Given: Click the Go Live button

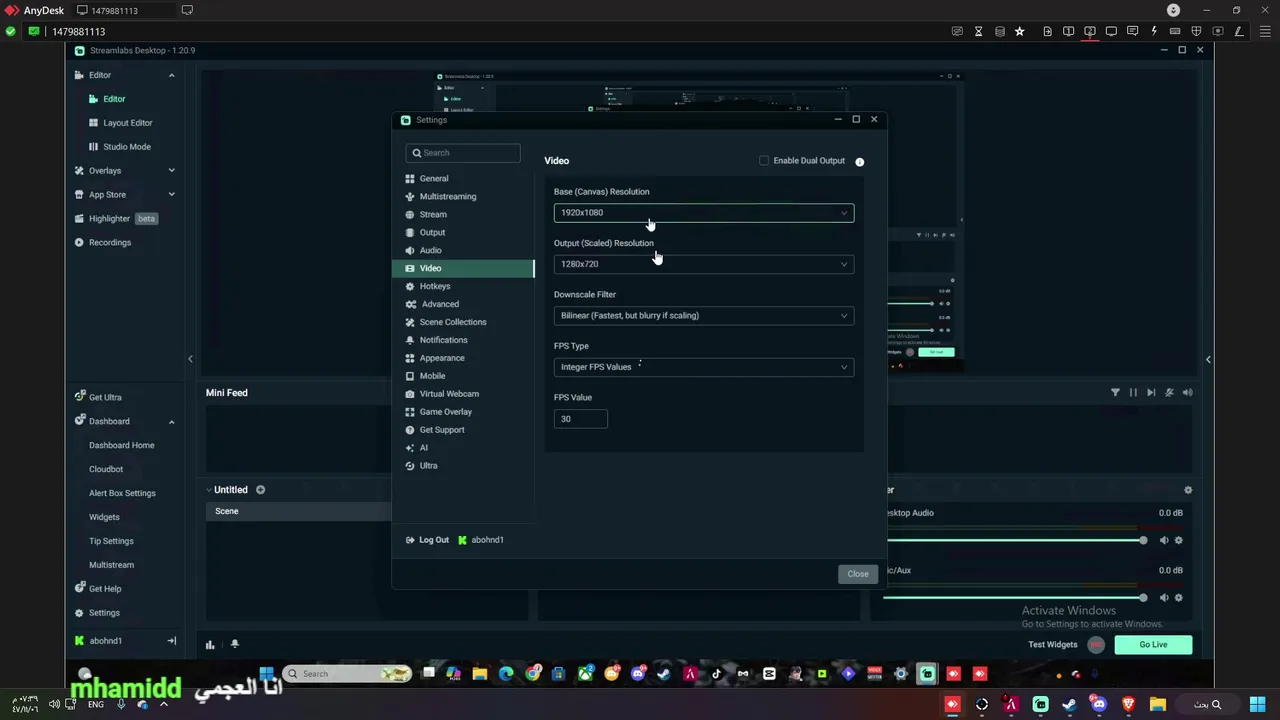Looking at the screenshot, I should tap(1153, 645).
